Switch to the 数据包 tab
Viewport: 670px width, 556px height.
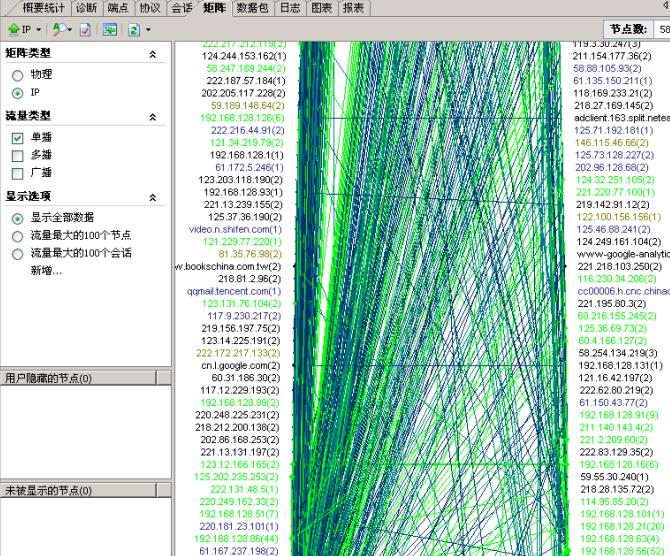pyautogui.click(x=253, y=7)
